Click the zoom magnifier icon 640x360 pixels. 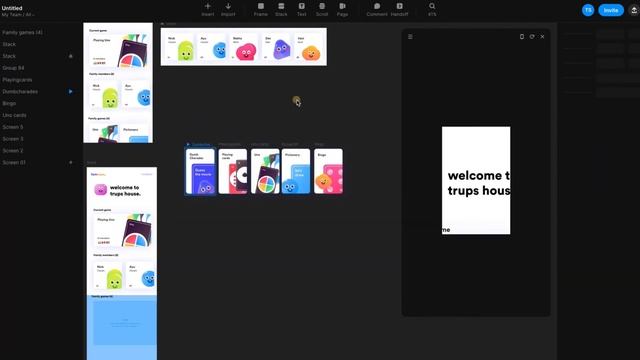pos(432,6)
